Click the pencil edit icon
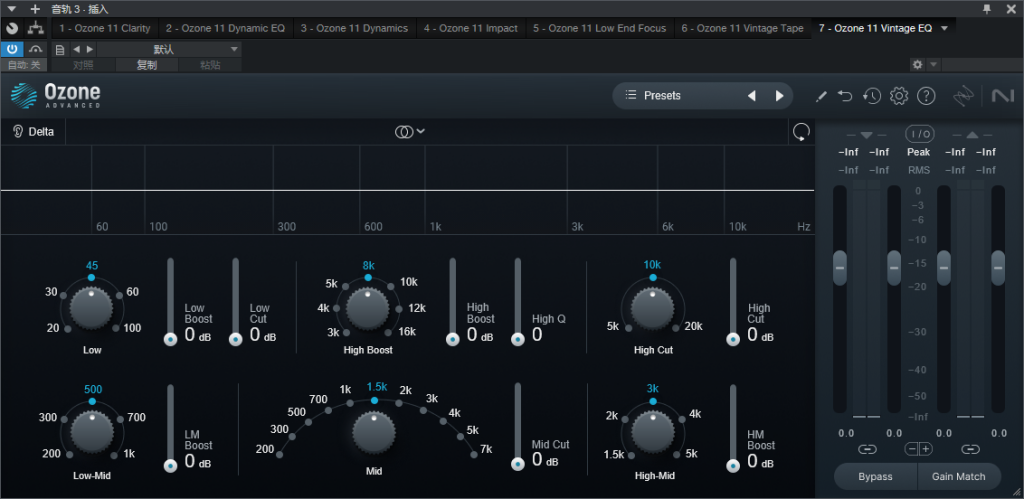 (822, 96)
